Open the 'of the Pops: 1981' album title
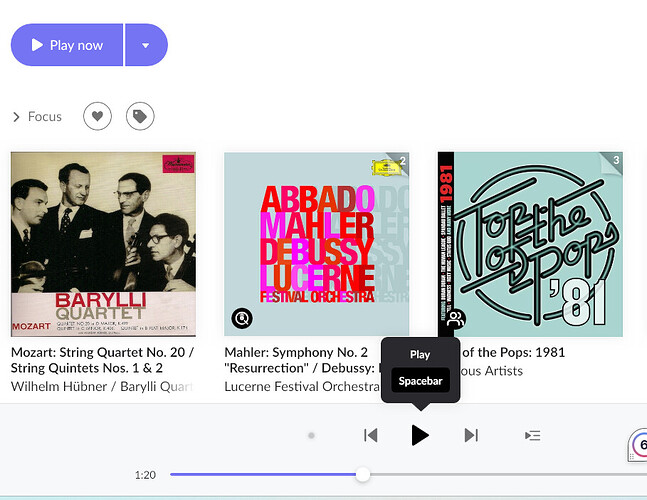The image size is (647, 500). click(x=513, y=352)
